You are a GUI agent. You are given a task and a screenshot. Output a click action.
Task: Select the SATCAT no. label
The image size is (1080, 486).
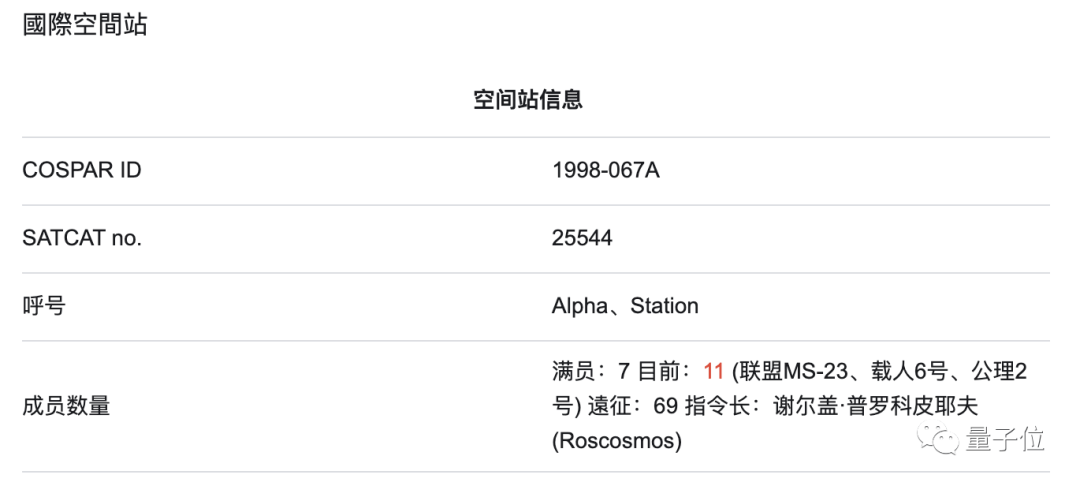(x=82, y=238)
